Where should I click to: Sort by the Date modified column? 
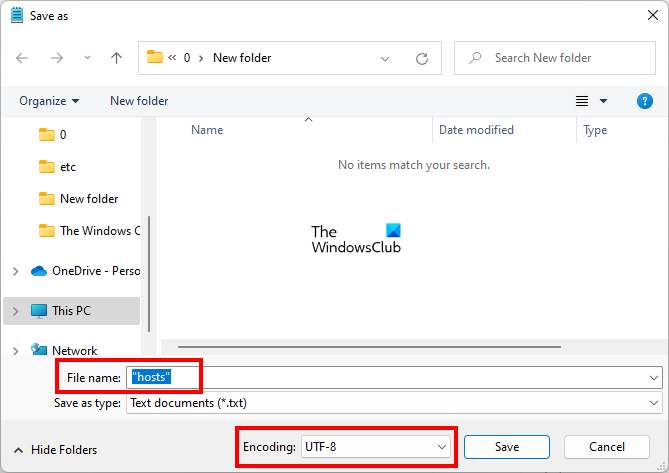point(476,130)
